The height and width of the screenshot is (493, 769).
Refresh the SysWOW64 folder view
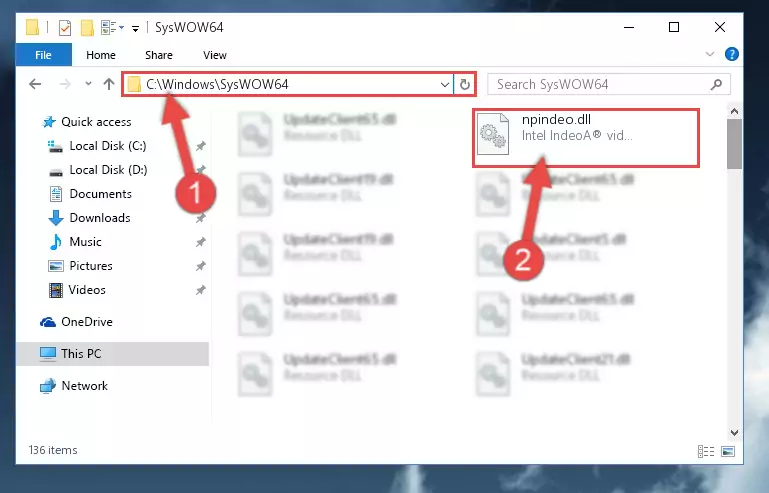point(464,84)
